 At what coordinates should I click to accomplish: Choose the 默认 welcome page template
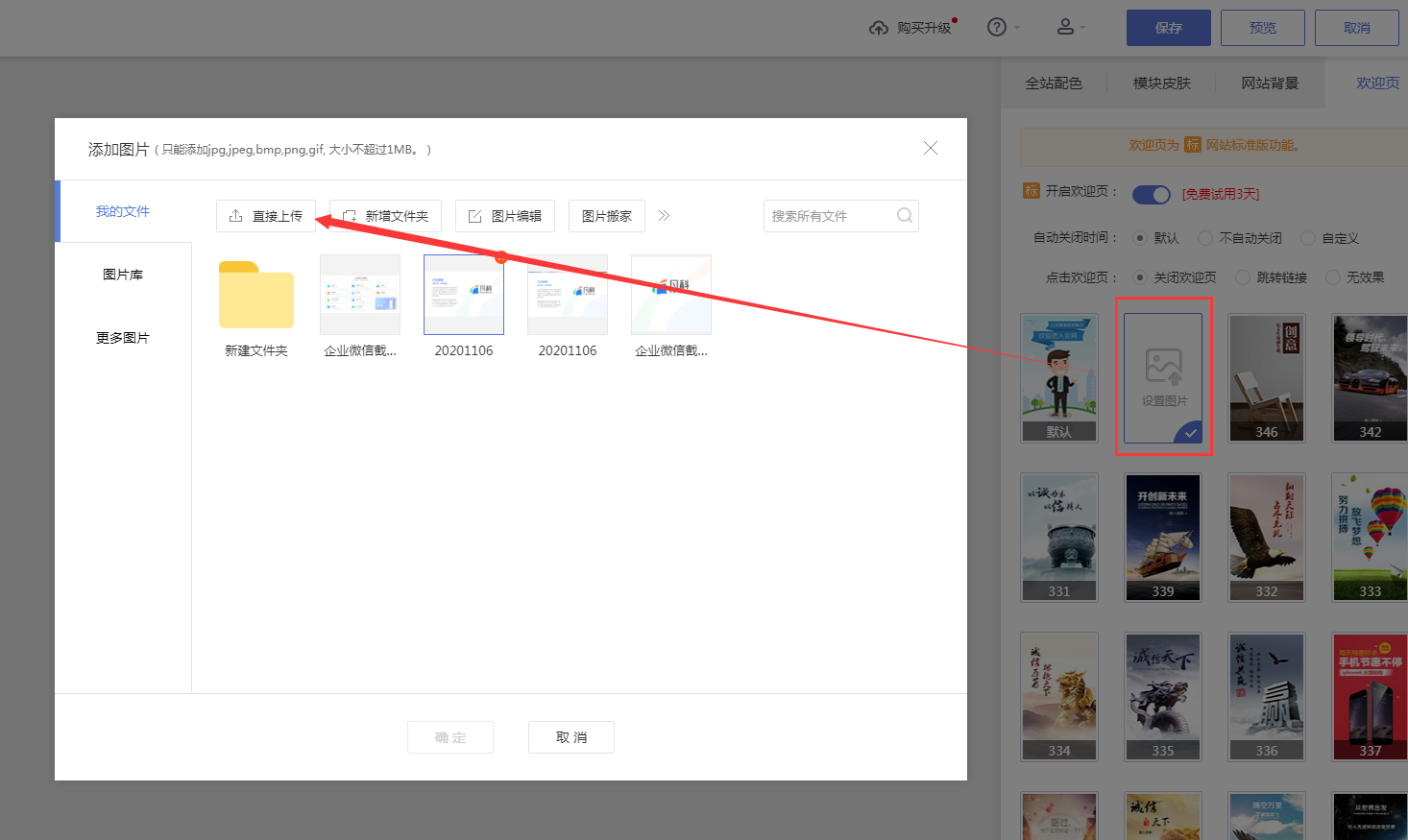tap(1059, 378)
